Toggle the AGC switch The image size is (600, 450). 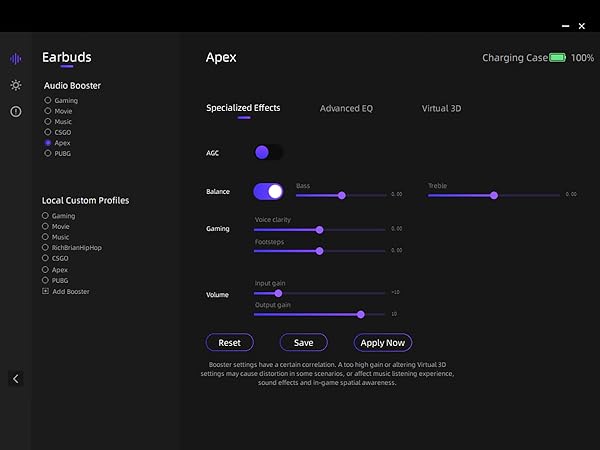coord(268,152)
